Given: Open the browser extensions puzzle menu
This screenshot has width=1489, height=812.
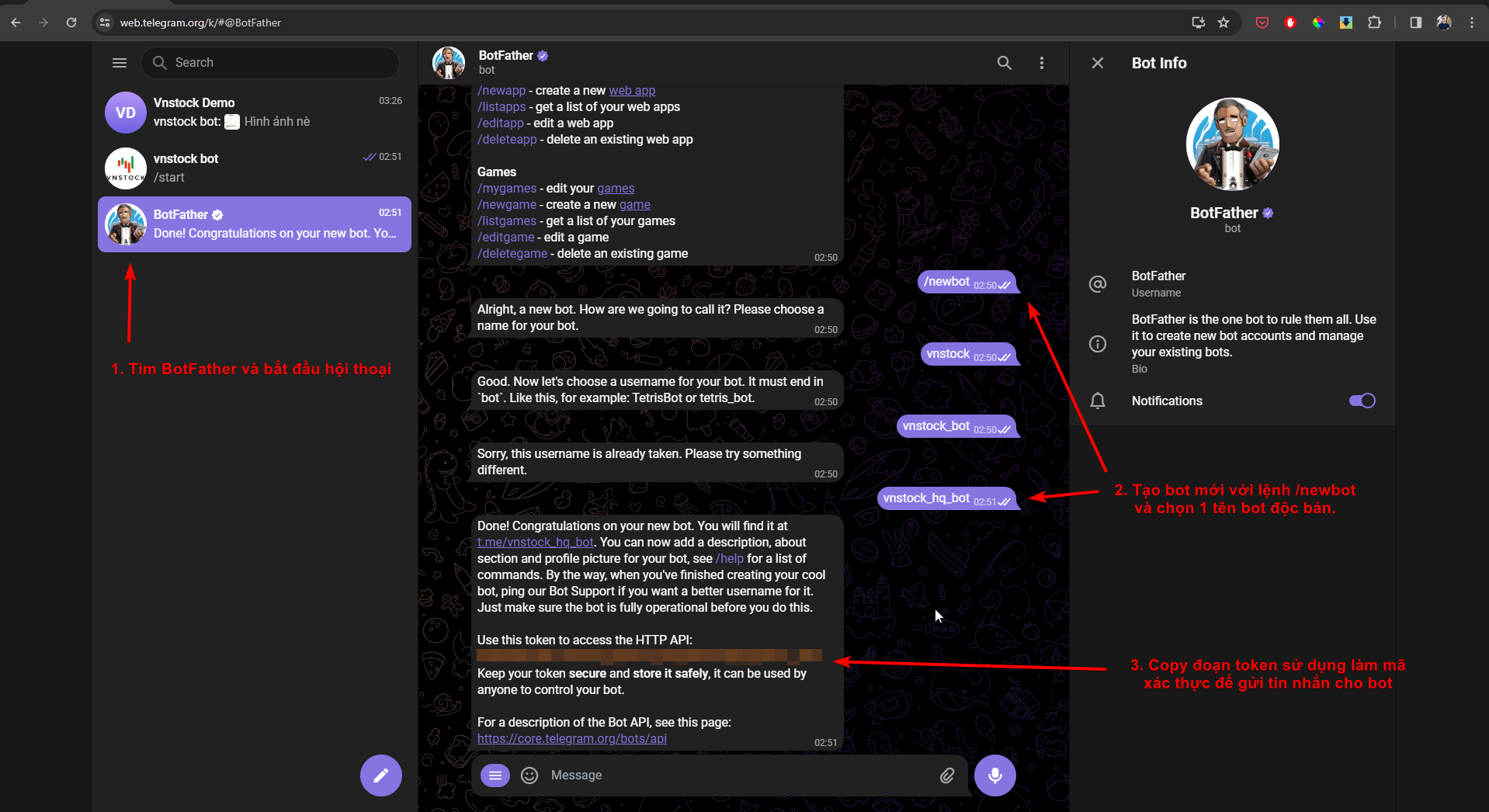Looking at the screenshot, I should [x=1374, y=23].
